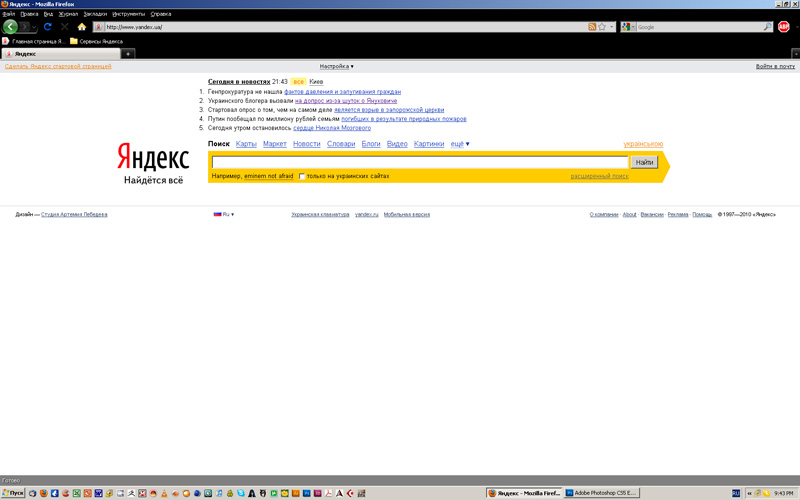Click 'Сделать Яндекс стартовой страницей' link
The image size is (800, 500).
click(58, 66)
